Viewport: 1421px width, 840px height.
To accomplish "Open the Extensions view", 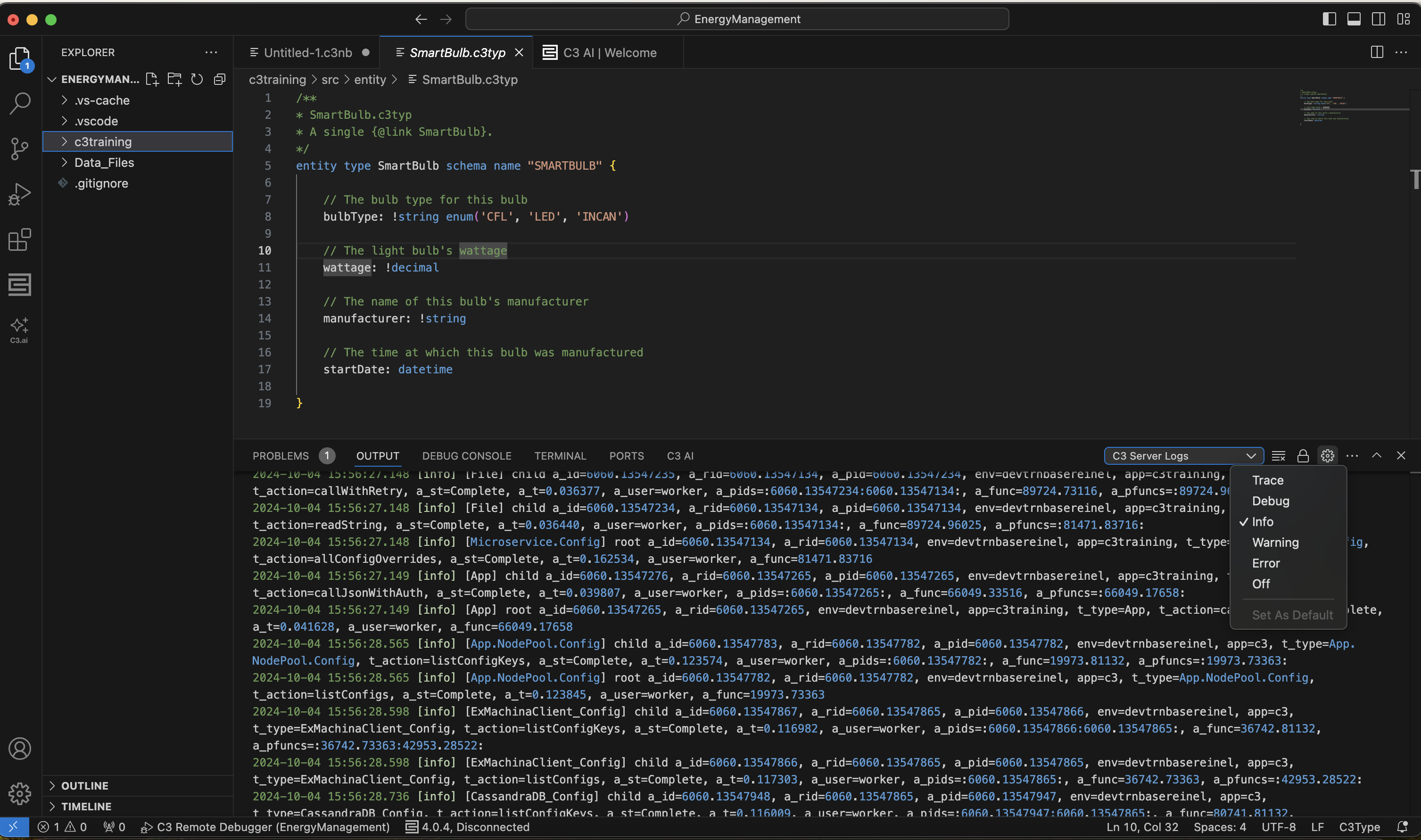I will pyautogui.click(x=20, y=239).
